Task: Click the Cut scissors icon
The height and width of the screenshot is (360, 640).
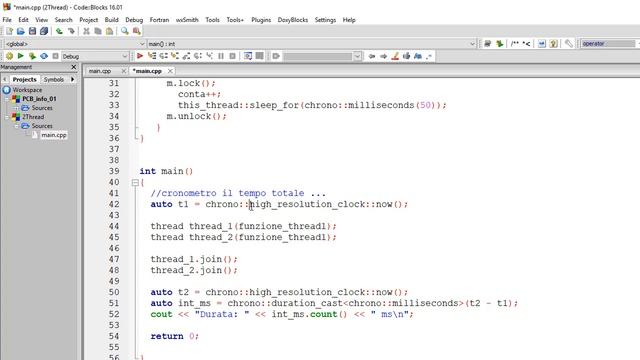Action: pos(86,31)
